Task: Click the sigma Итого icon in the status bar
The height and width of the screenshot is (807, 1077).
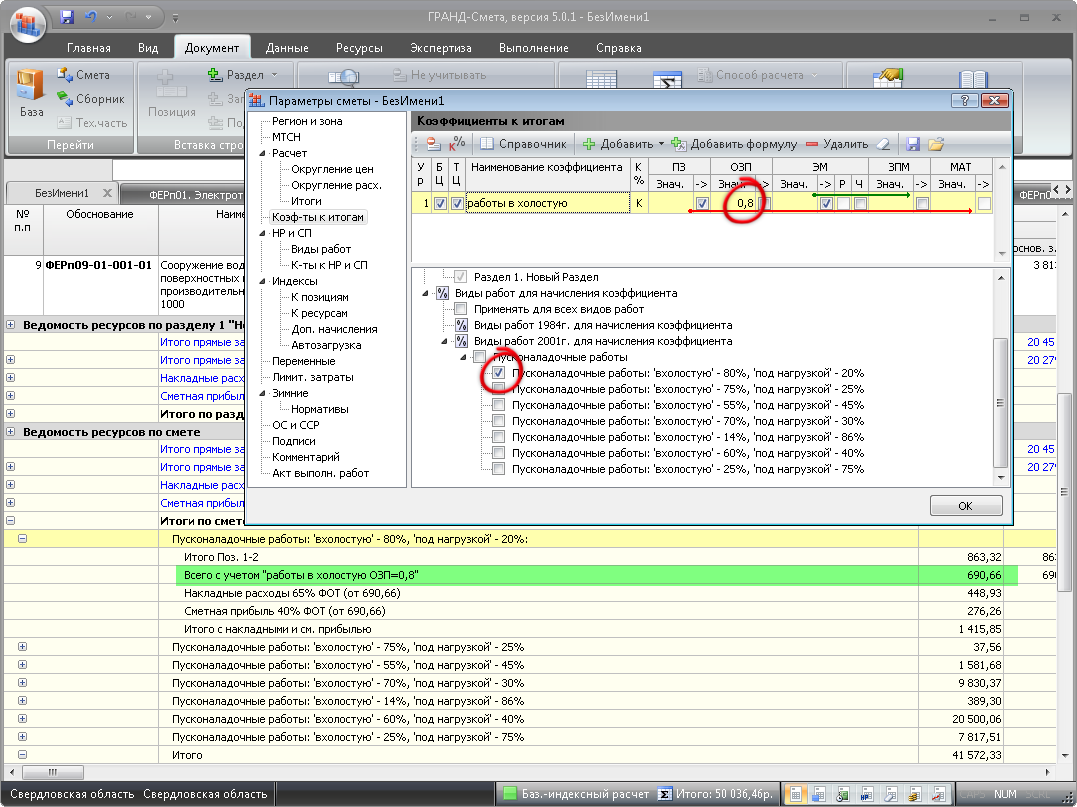Action: click(x=663, y=794)
